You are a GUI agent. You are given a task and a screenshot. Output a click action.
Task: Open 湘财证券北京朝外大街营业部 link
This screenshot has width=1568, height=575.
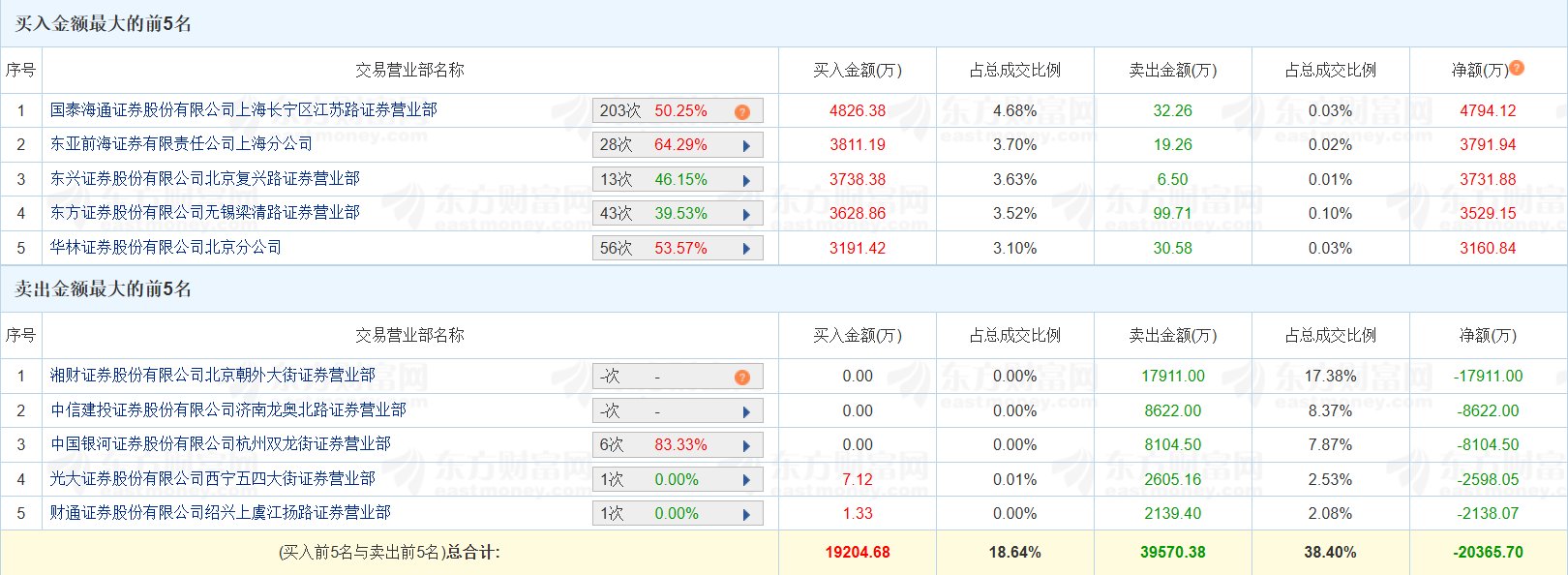pyautogui.click(x=212, y=376)
